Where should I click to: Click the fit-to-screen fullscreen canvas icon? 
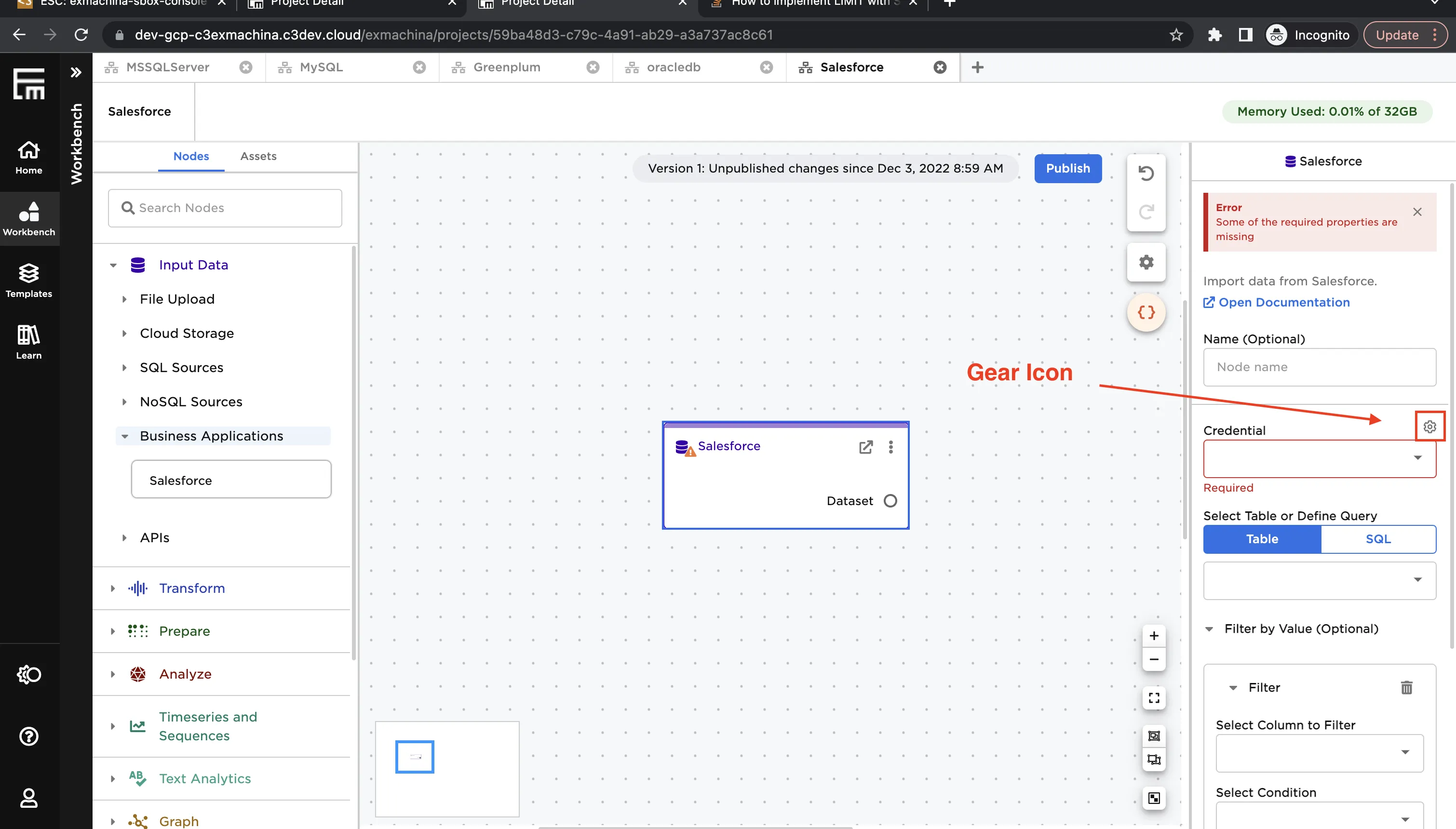tap(1154, 698)
